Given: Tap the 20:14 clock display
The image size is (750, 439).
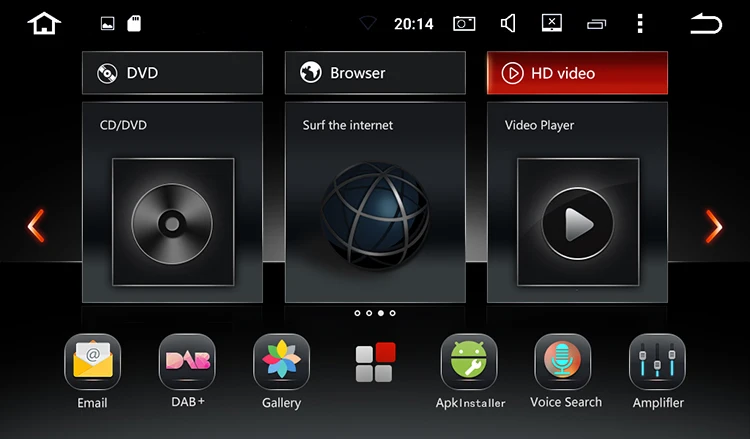Looking at the screenshot, I should (x=414, y=24).
